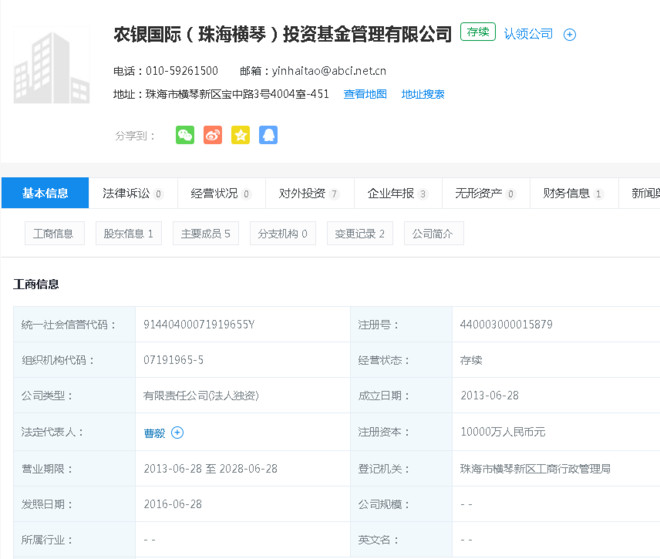Click the gray building company logo
This screenshot has height=559, width=660.
coord(51,65)
